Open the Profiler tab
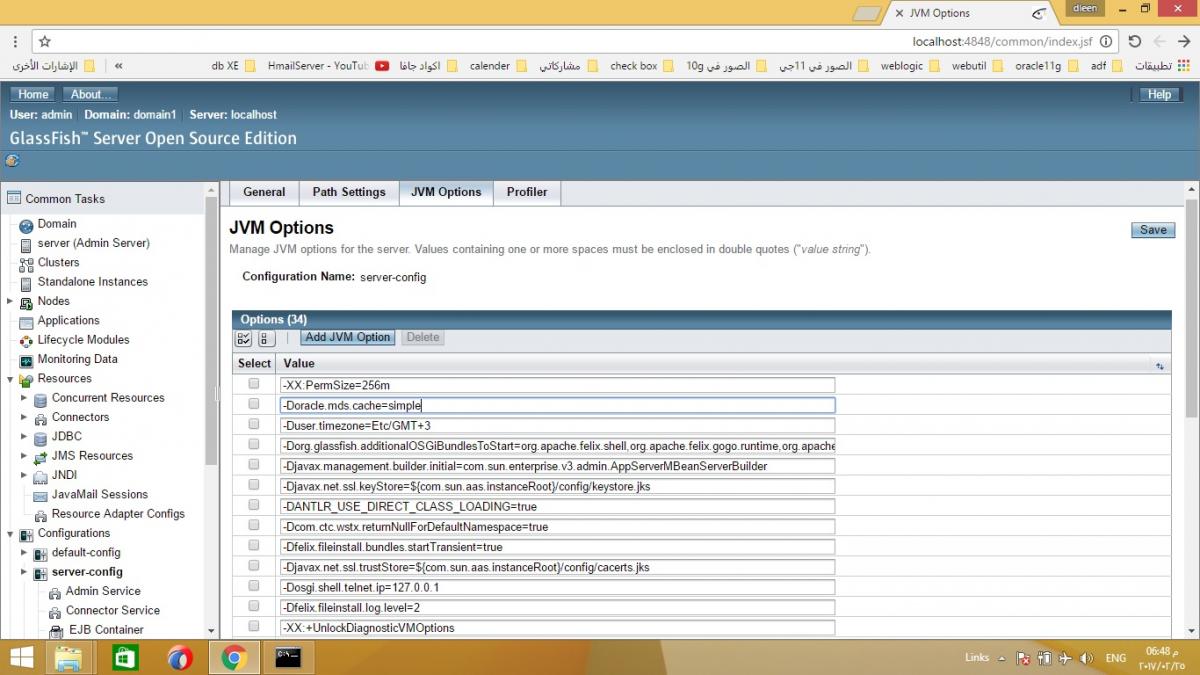This screenshot has width=1200, height=675. point(526,192)
